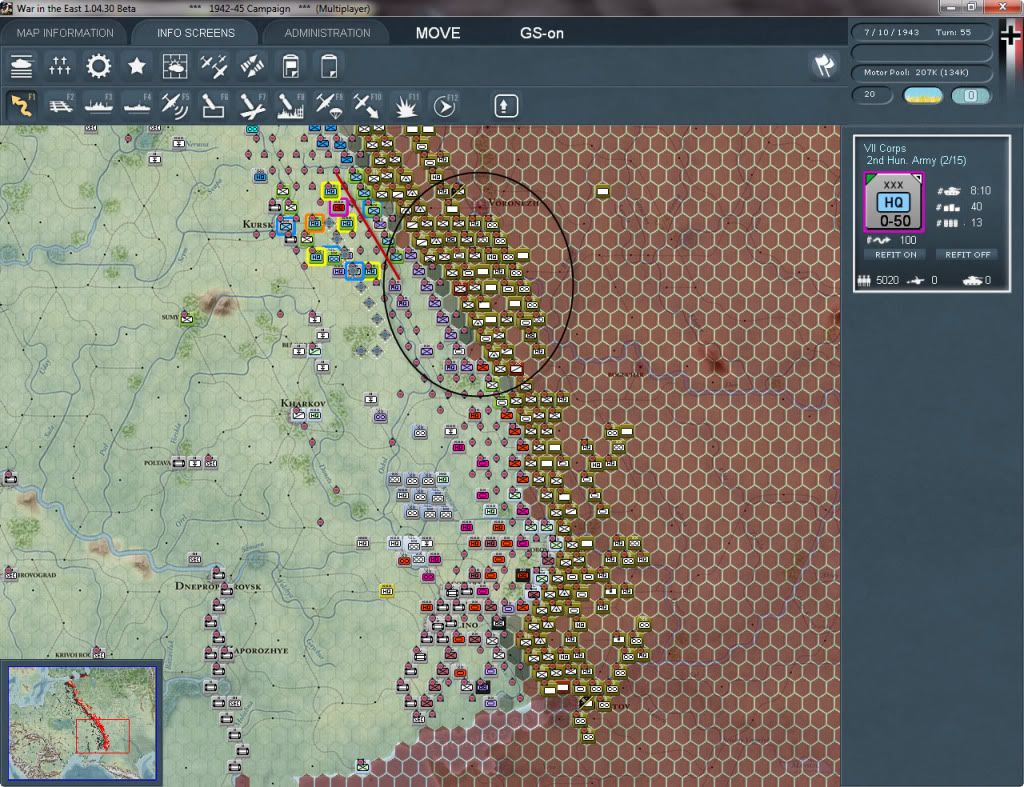This screenshot has height=787, width=1024.
Task: Click the Kharkov city label on map
Action: [303, 403]
